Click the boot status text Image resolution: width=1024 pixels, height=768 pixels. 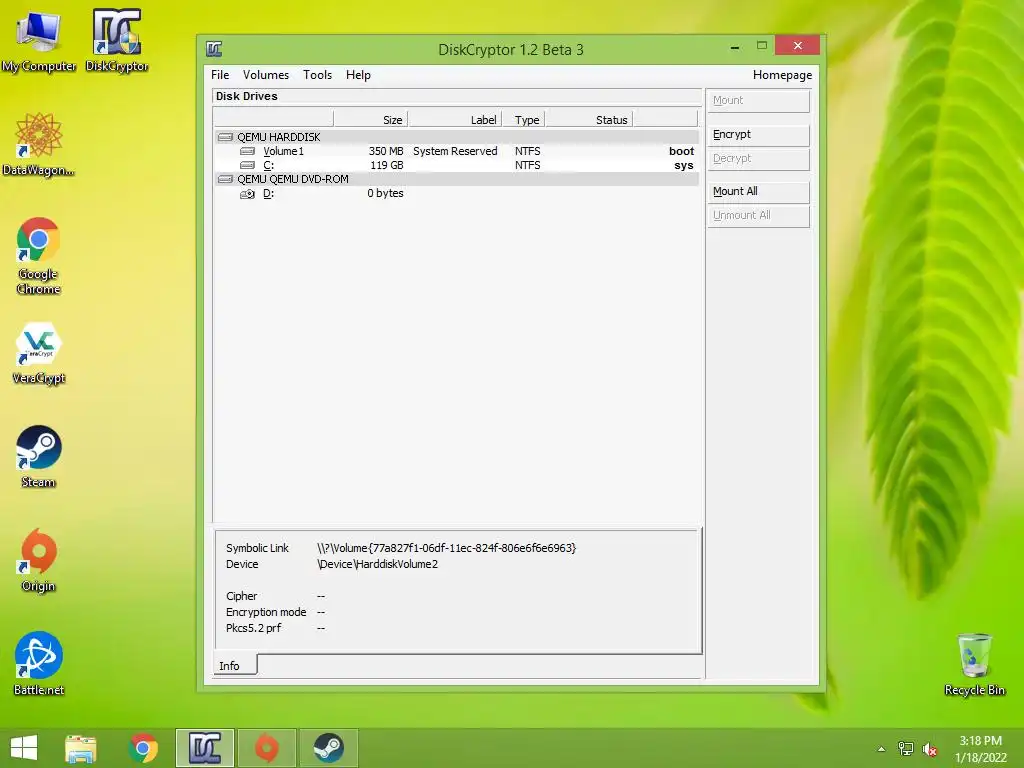click(x=681, y=151)
